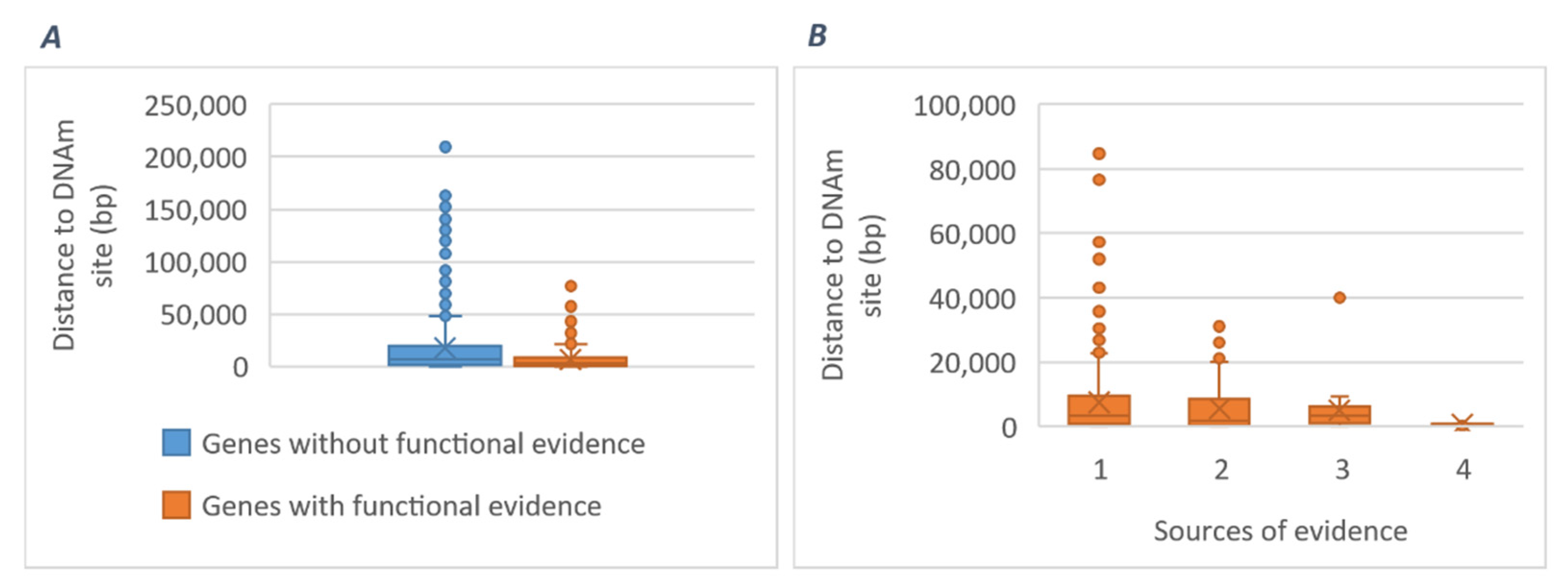Select the 'Genes with functional evidence' legend label
This screenshot has height=587, width=1568.
402,506
